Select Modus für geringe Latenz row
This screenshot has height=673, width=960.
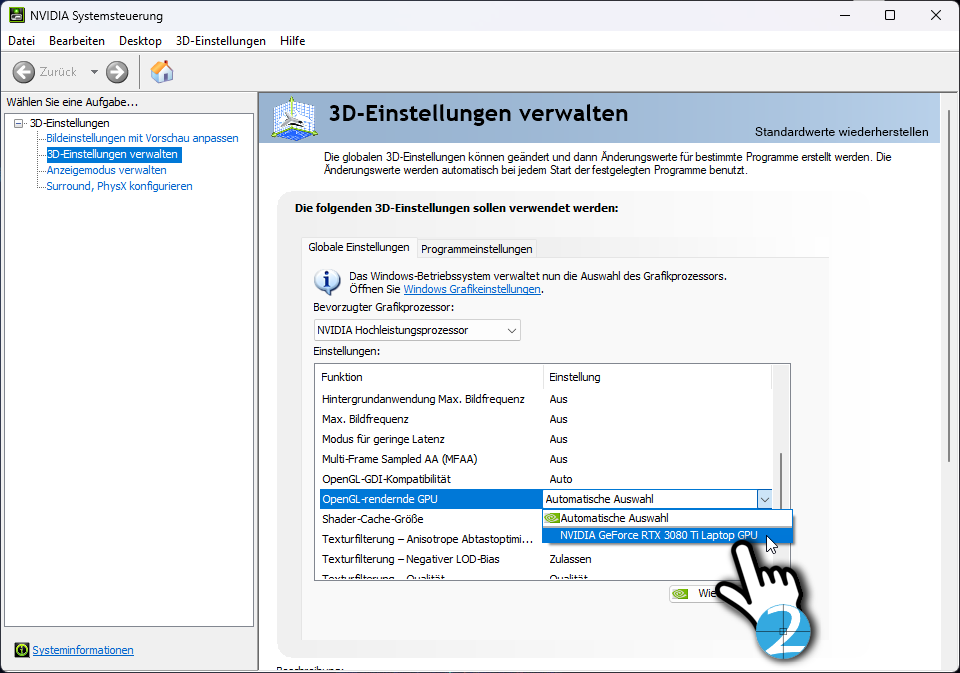(x=546, y=439)
